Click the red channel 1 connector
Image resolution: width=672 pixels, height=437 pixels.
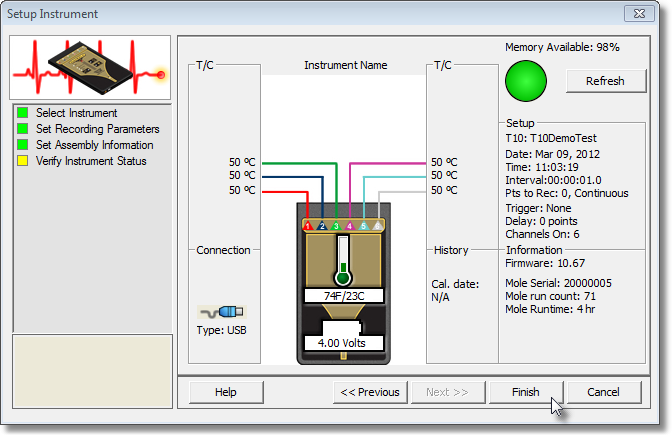pos(308,226)
